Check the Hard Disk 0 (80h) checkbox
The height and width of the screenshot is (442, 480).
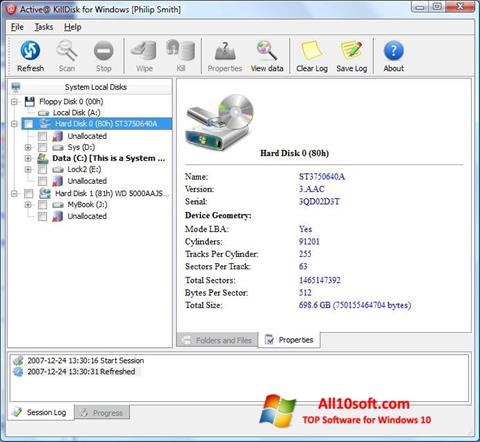tap(29, 124)
